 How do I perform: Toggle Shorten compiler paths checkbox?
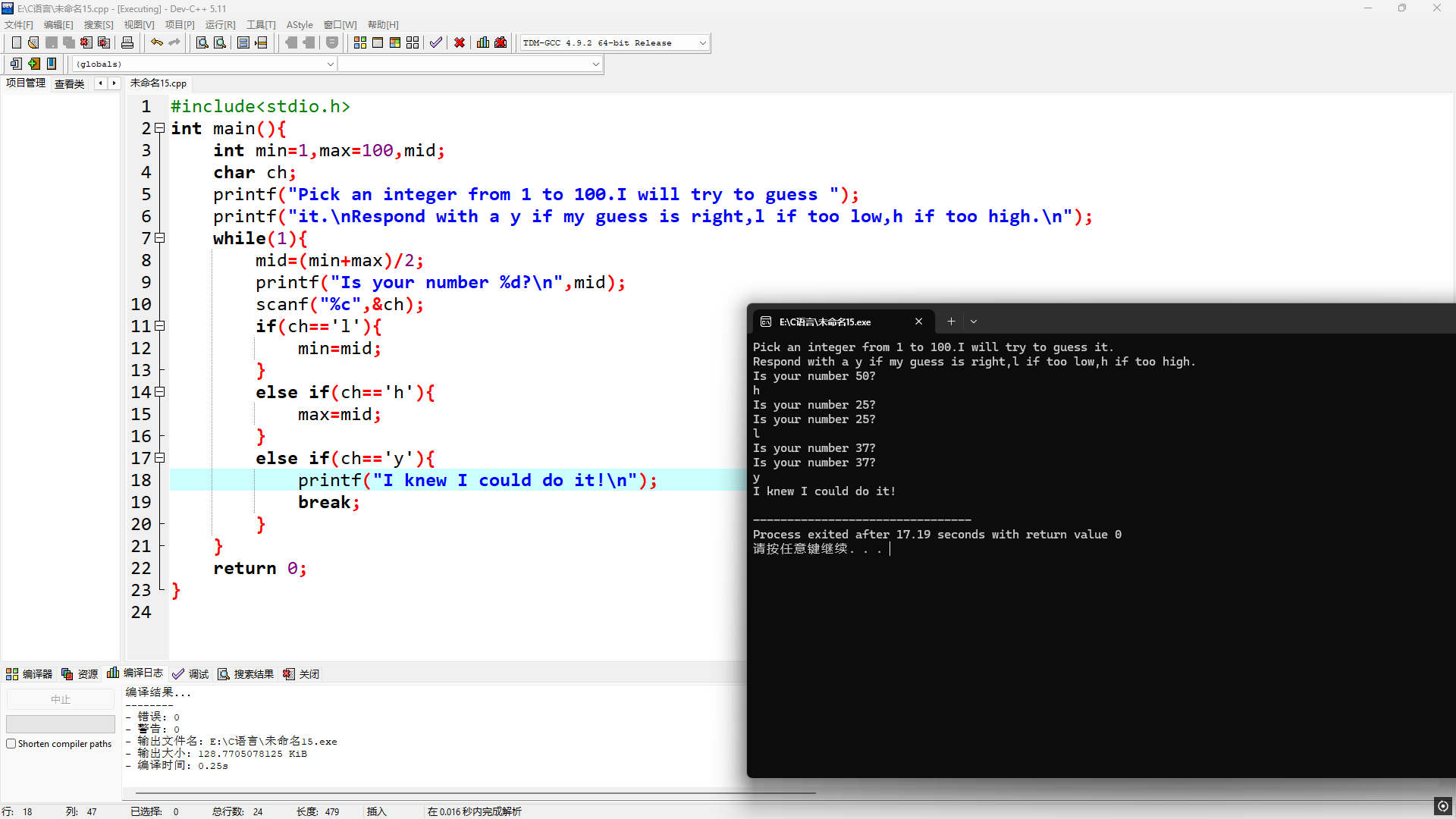(x=11, y=744)
